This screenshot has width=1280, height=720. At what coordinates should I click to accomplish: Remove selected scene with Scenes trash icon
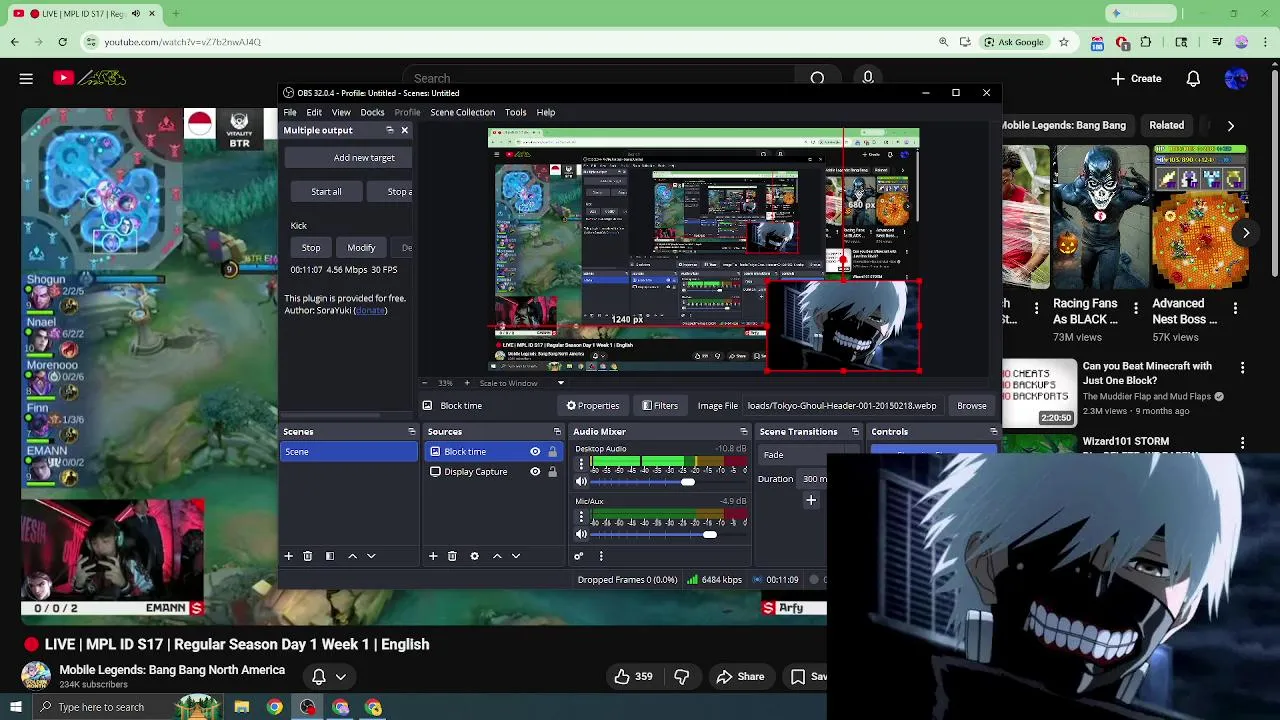(308, 556)
